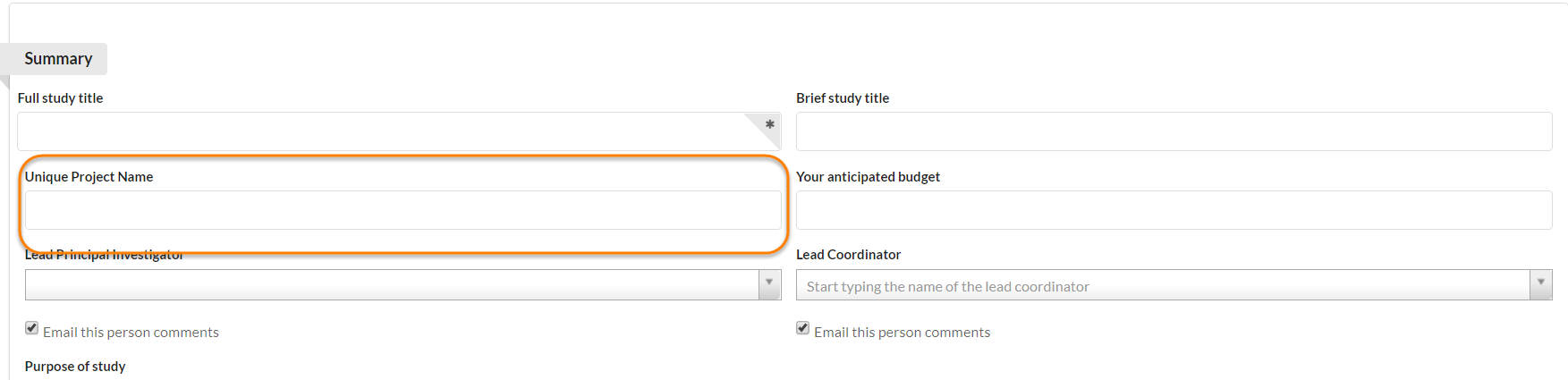Click the "Lead Coordinator" label
1568x380 pixels.
tap(848, 255)
